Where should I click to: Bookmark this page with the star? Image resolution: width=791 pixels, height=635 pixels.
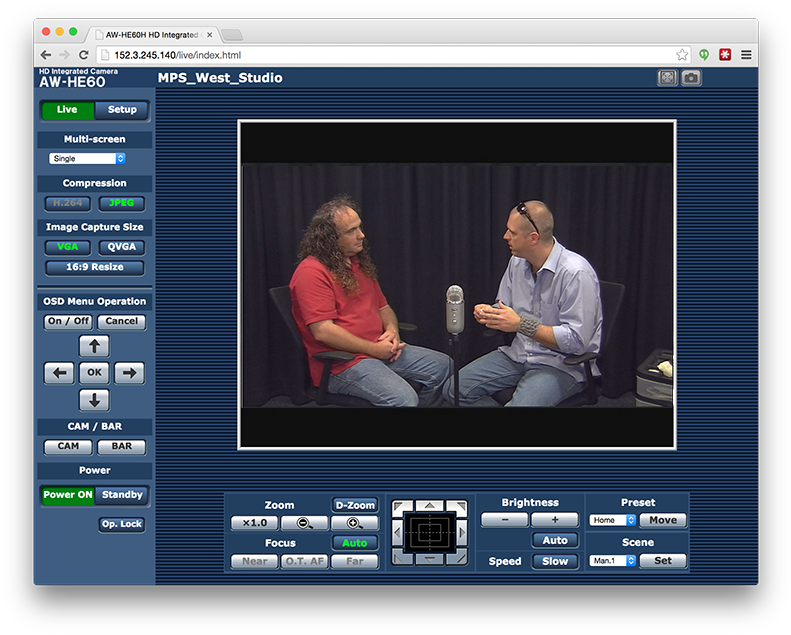[682, 55]
